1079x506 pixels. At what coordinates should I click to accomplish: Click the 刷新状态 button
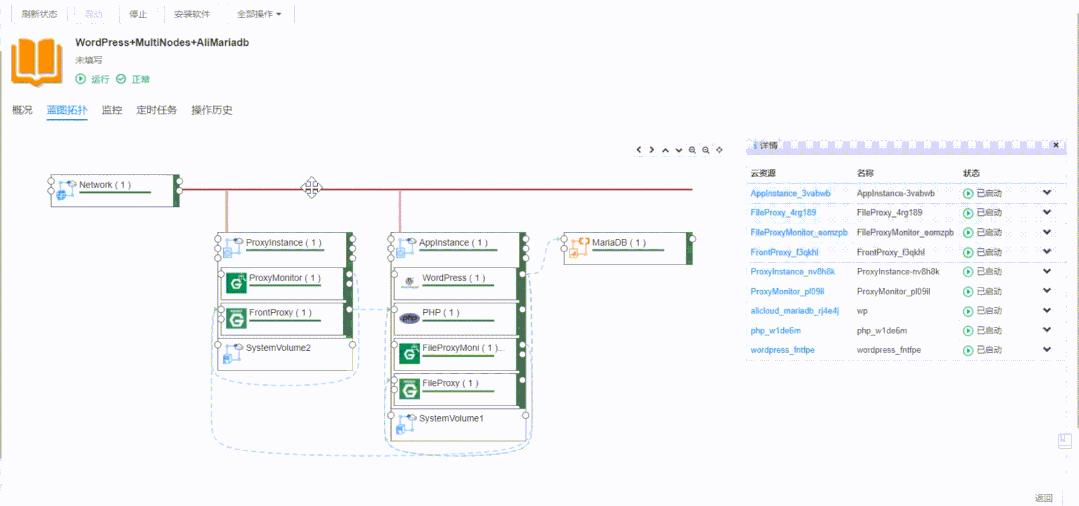(39, 14)
